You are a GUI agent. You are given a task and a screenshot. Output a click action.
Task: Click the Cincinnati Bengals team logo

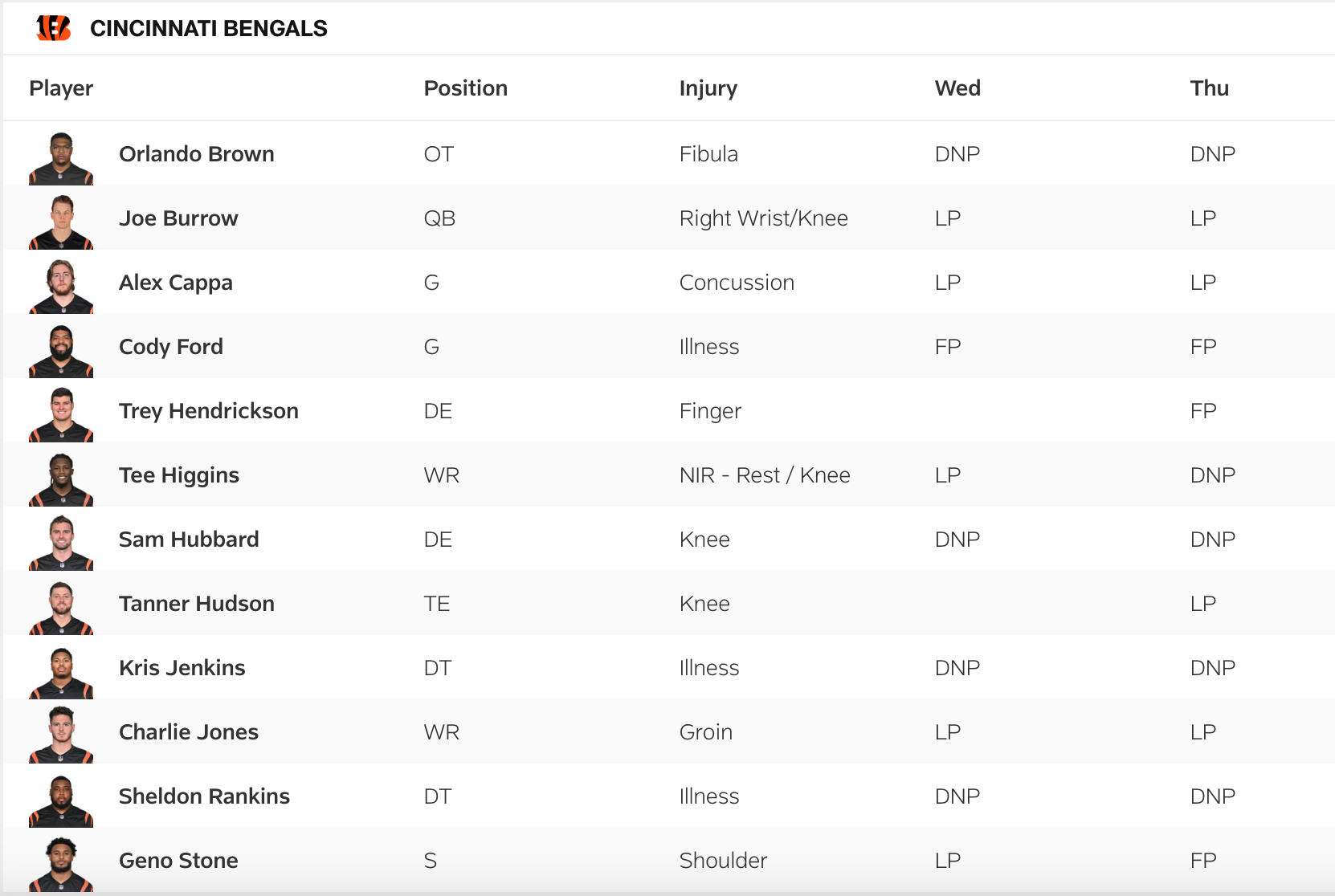click(x=54, y=28)
